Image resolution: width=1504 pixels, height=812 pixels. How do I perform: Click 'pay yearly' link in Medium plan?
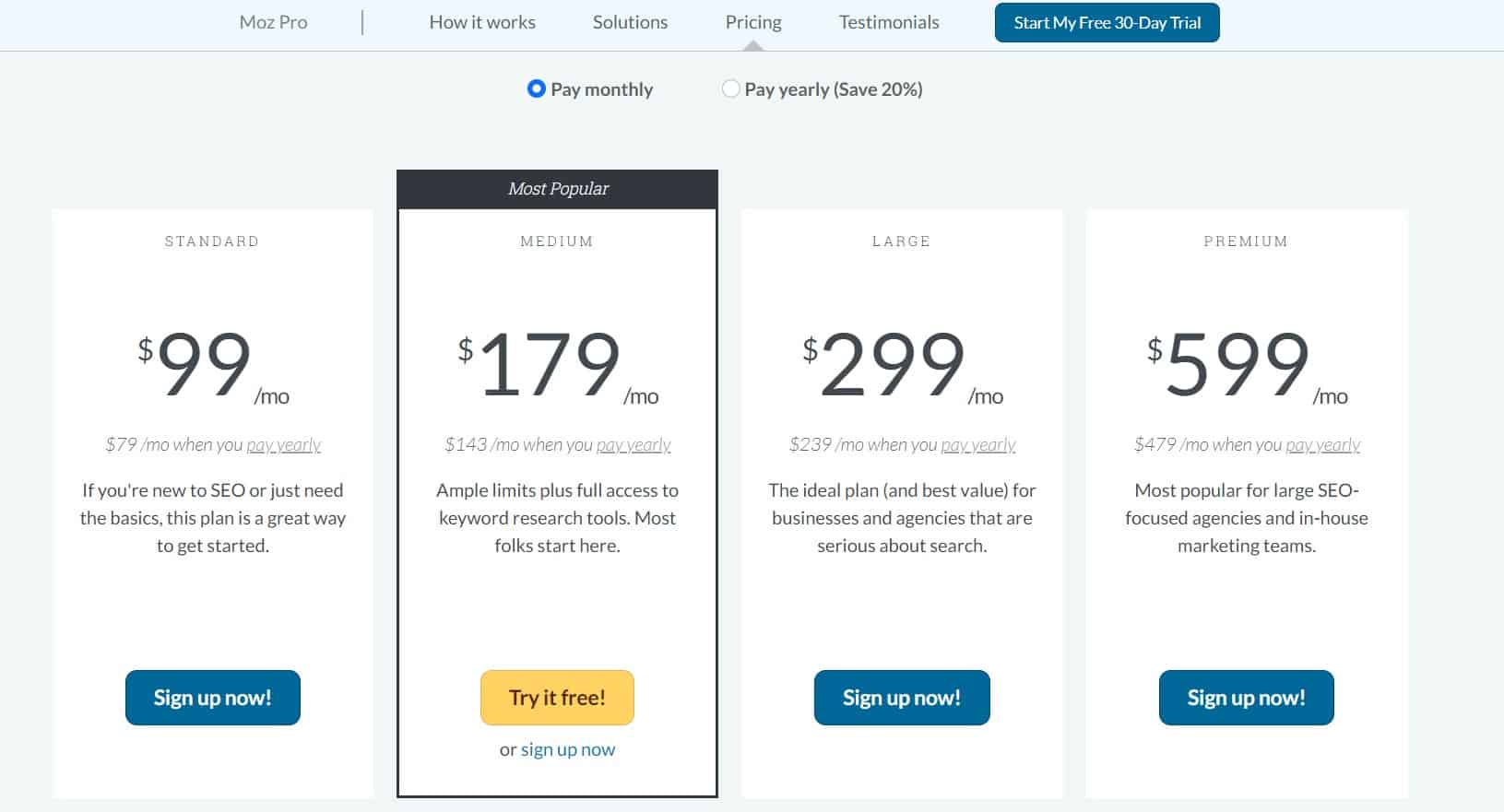click(634, 445)
